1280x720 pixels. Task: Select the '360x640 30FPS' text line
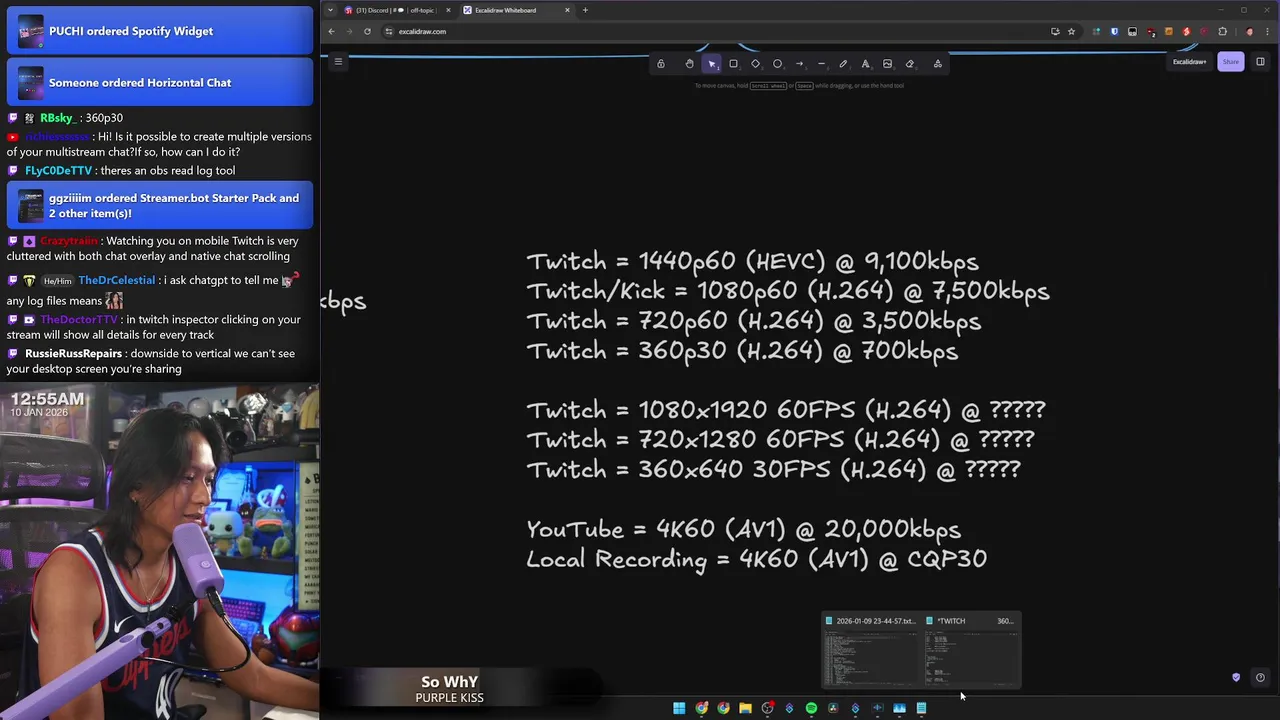[773, 471]
